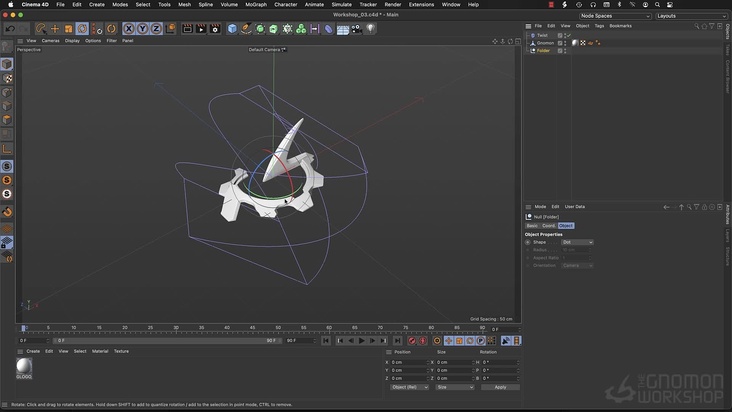Select the Move tool in top toolbar
Image resolution: width=732 pixels, height=412 pixels.
[x=55, y=29]
